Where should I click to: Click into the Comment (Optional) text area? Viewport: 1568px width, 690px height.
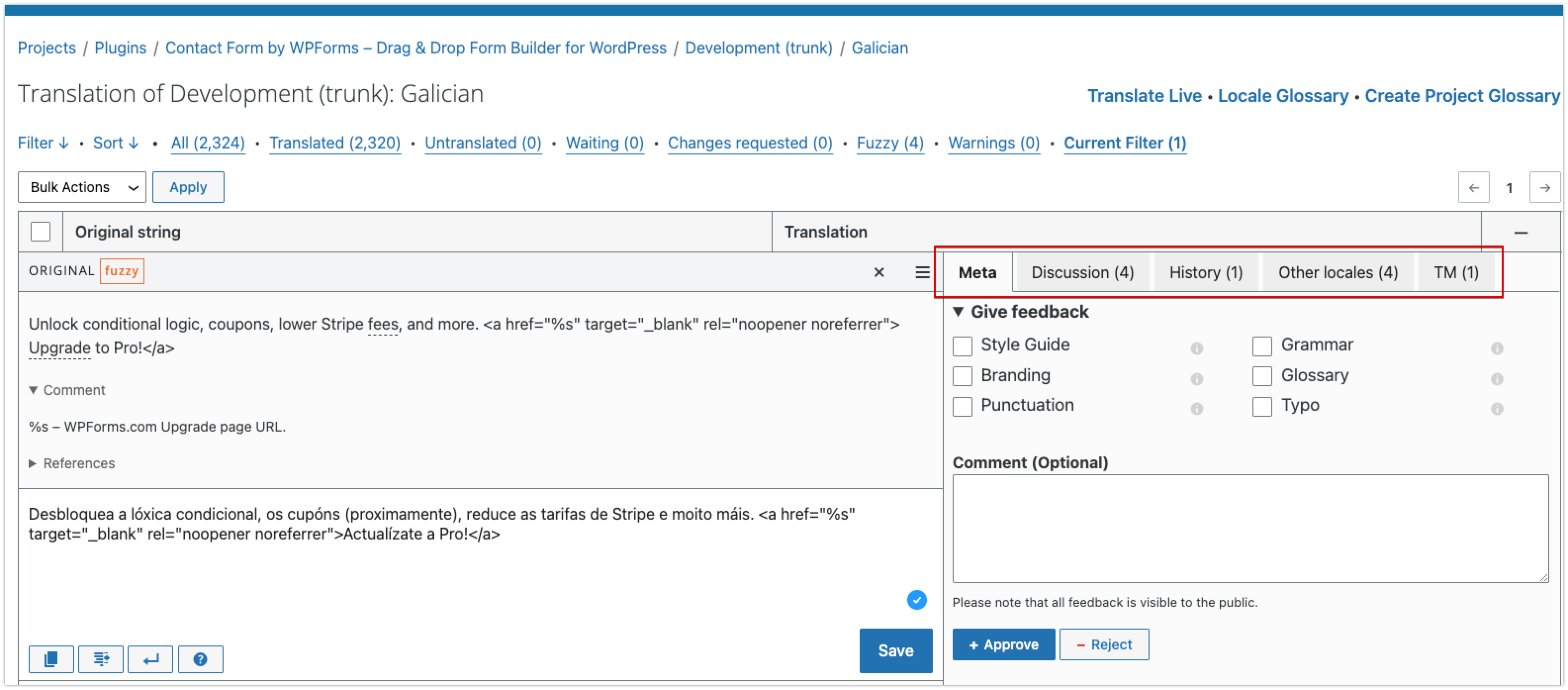click(x=1249, y=528)
